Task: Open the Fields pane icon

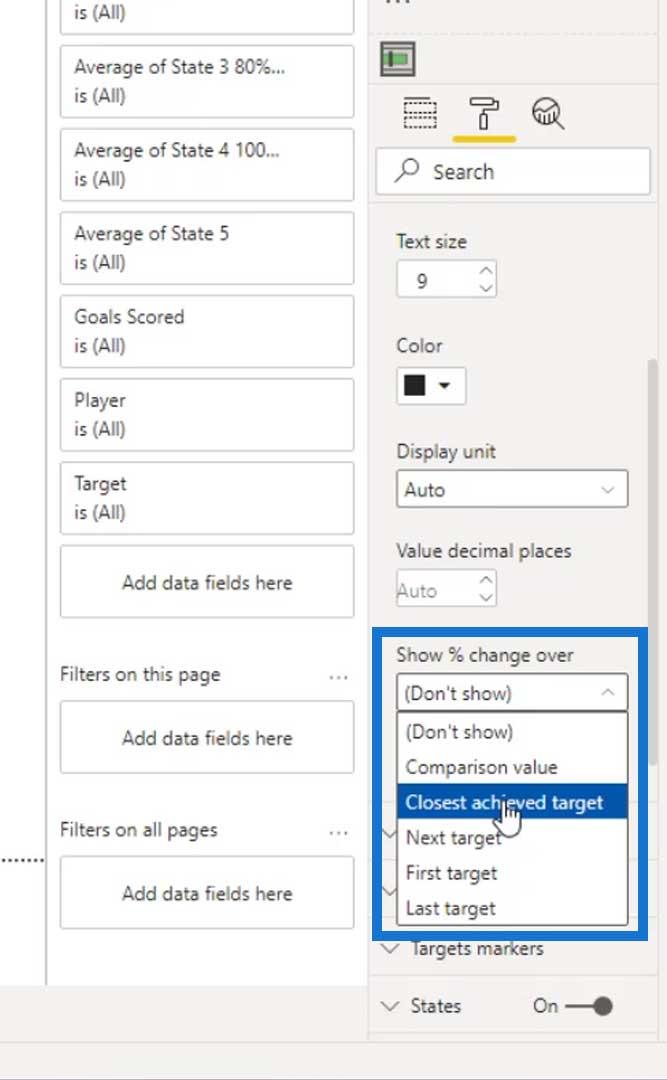Action: click(420, 112)
